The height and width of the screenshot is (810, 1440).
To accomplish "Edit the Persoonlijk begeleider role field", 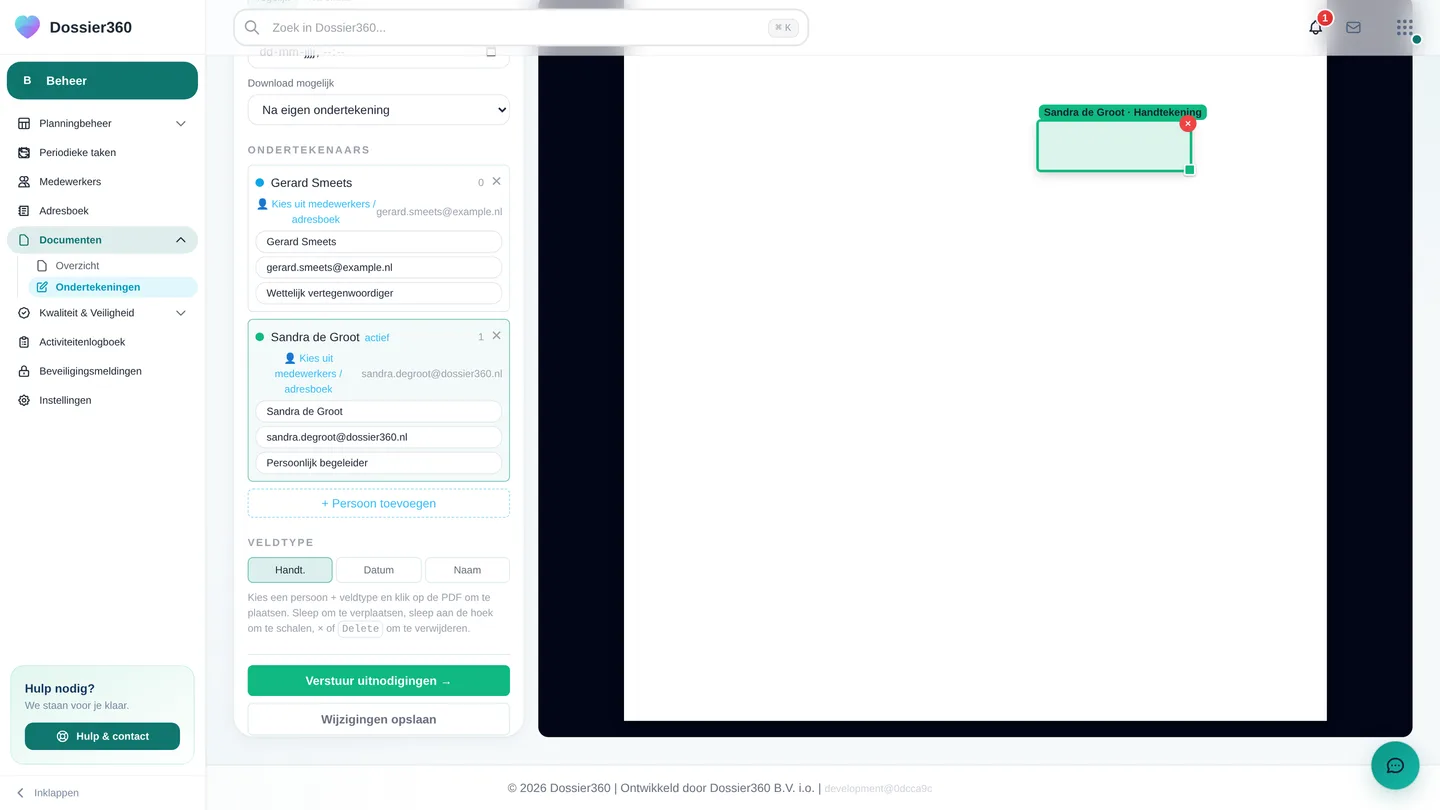I will [x=378, y=463].
